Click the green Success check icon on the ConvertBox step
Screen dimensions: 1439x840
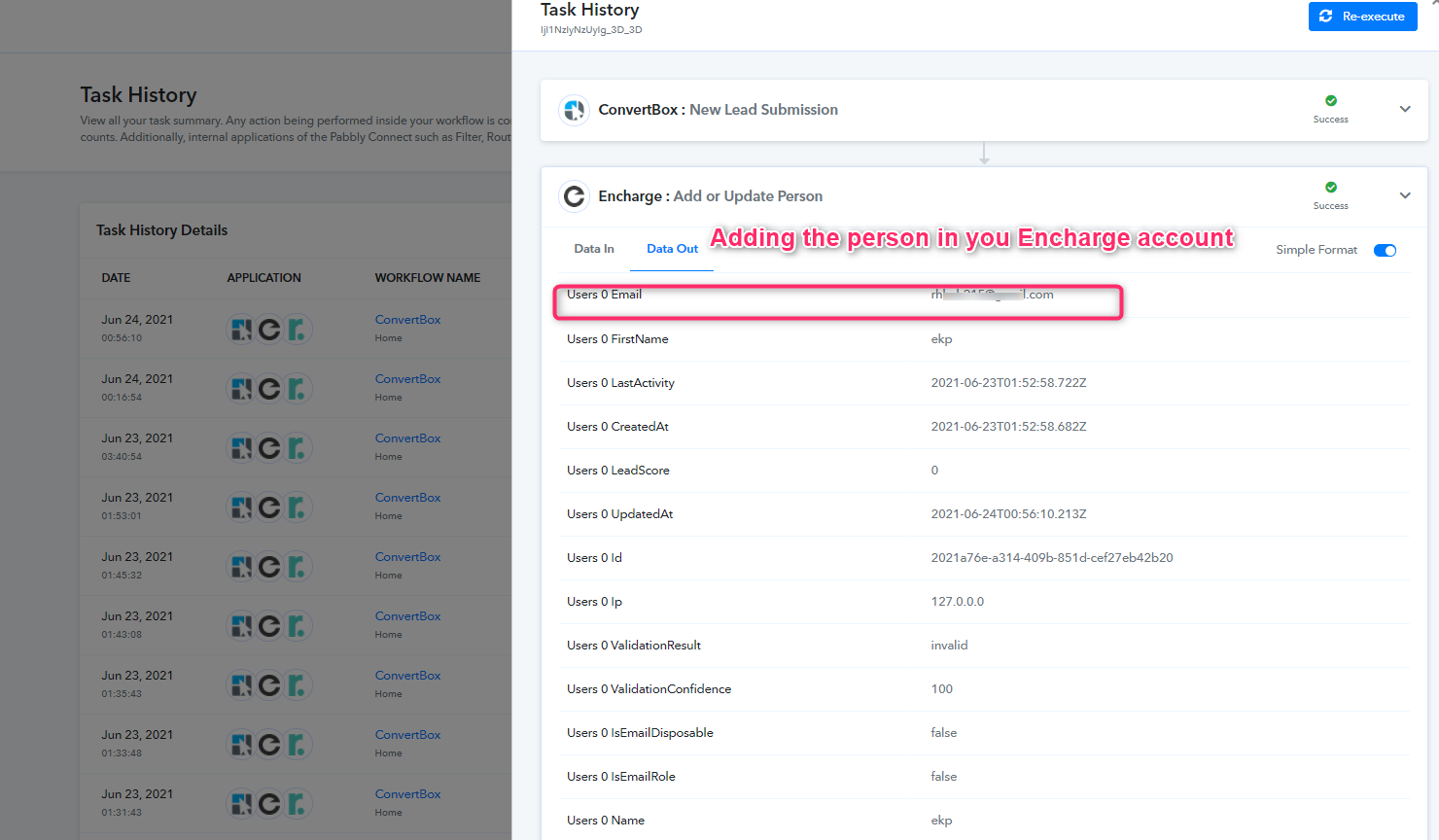coord(1331,100)
